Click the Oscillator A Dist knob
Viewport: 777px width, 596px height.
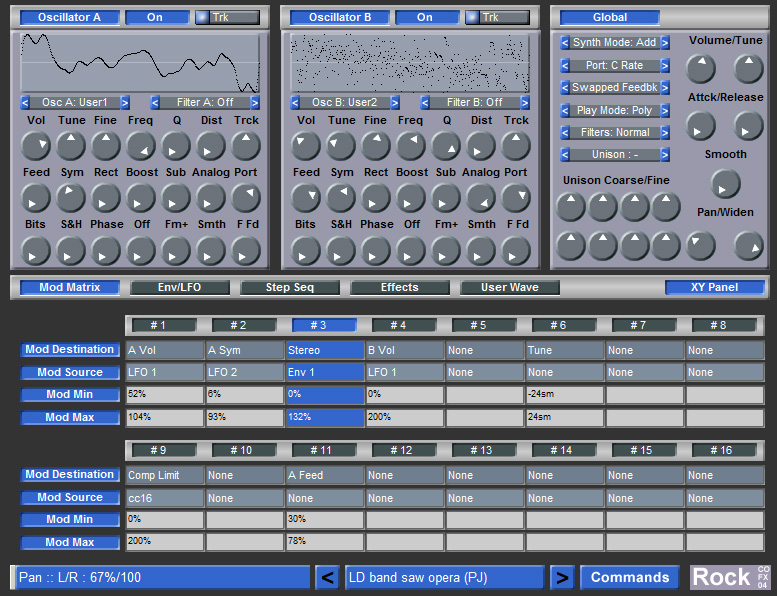211,146
